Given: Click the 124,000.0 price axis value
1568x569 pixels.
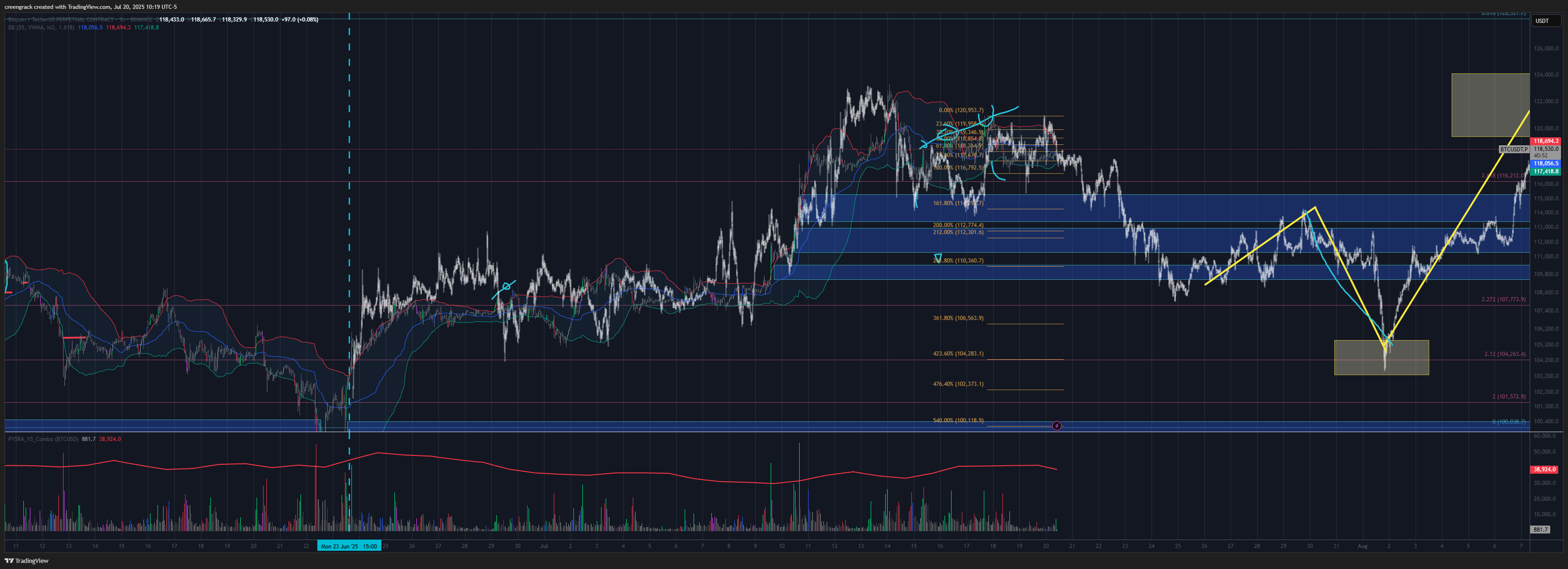Looking at the screenshot, I should click(1546, 75).
